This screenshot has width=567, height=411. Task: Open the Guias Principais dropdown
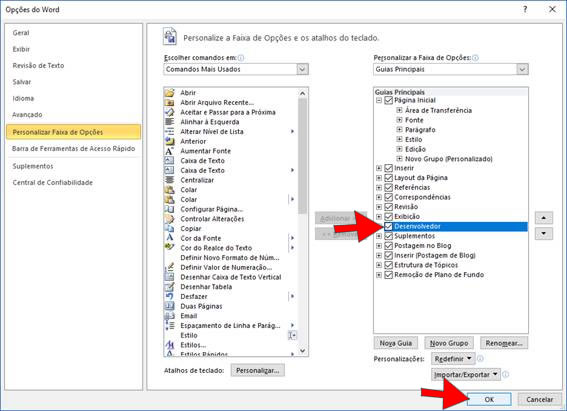(x=522, y=69)
